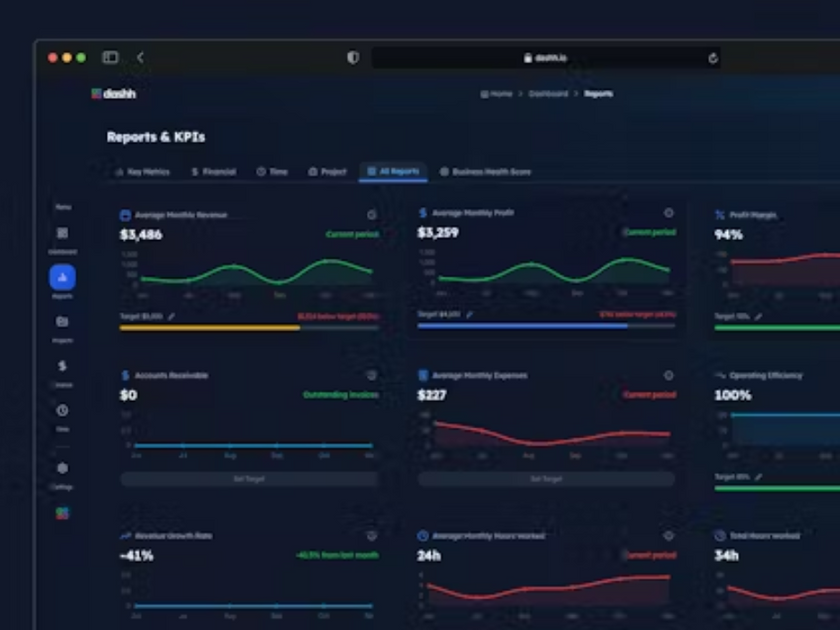
Task: Click the dashh logo at the top left
Action: point(113,93)
